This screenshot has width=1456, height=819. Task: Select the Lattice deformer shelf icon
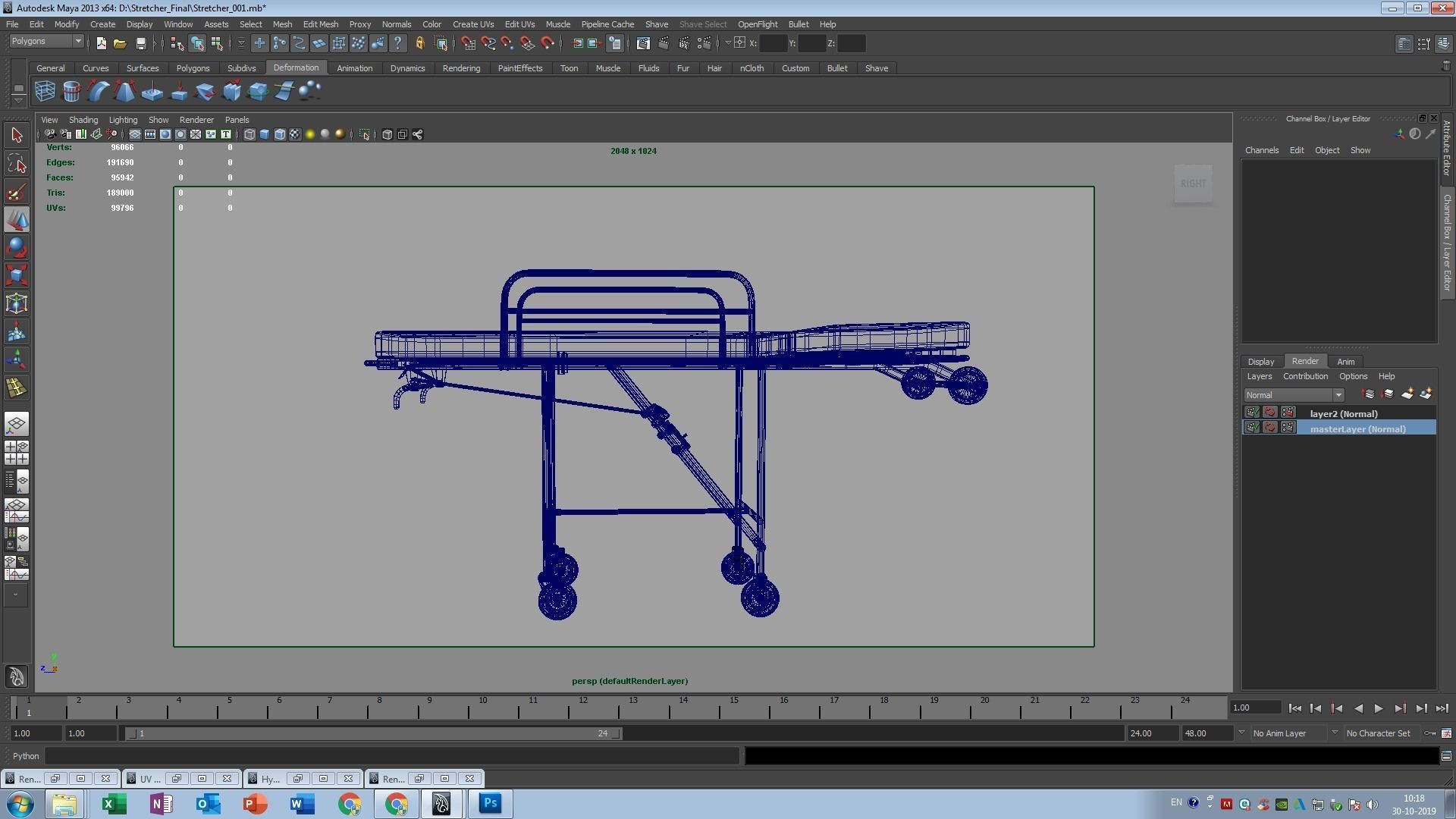(x=45, y=92)
